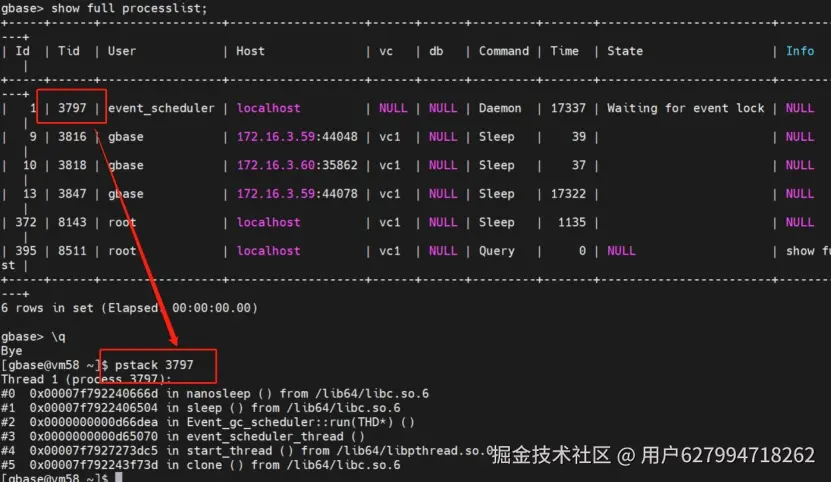Select the 'State' column header
The image size is (831, 482).
click(x=625, y=51)
